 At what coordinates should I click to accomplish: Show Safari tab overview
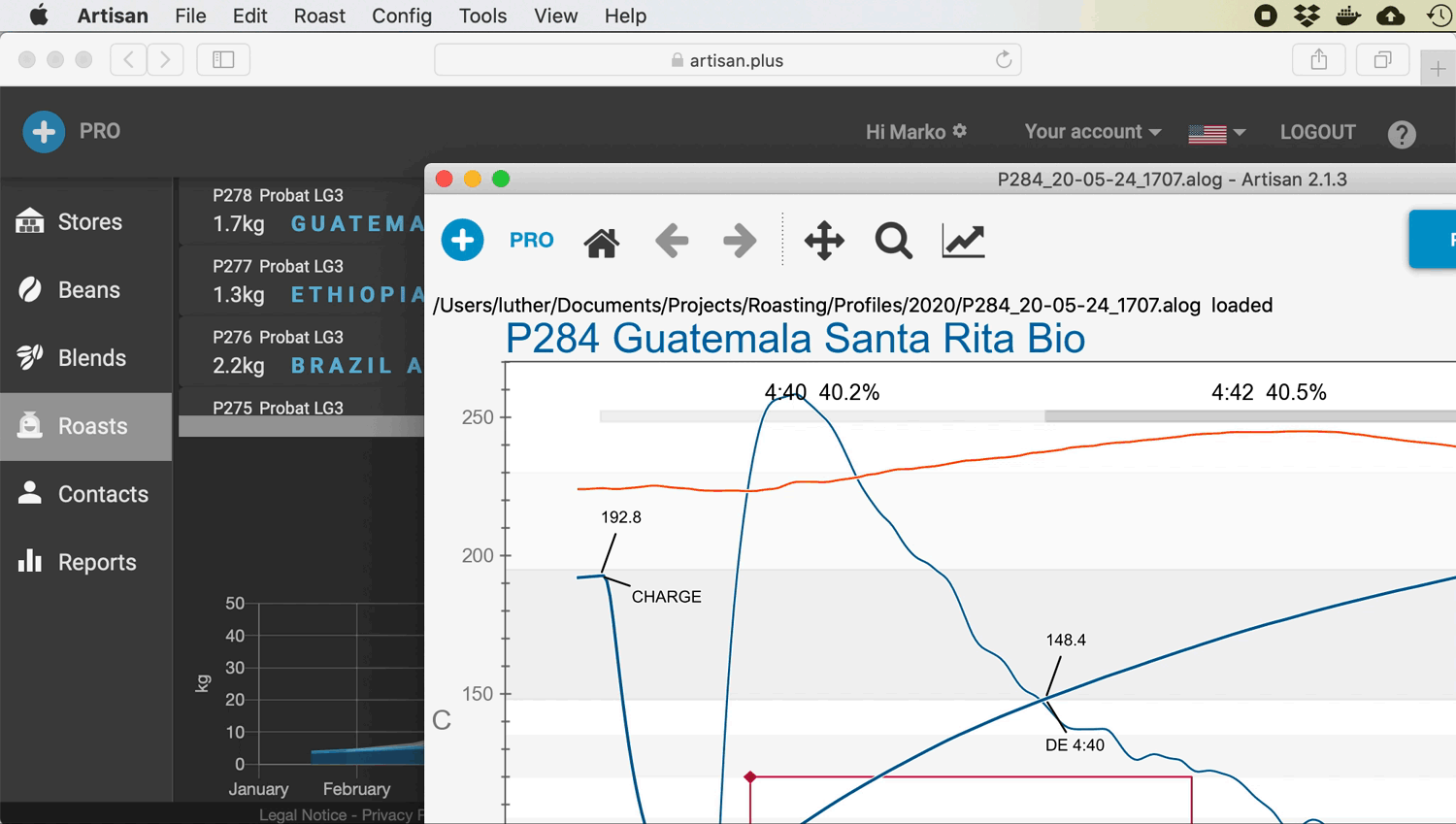coord(1382,60)
